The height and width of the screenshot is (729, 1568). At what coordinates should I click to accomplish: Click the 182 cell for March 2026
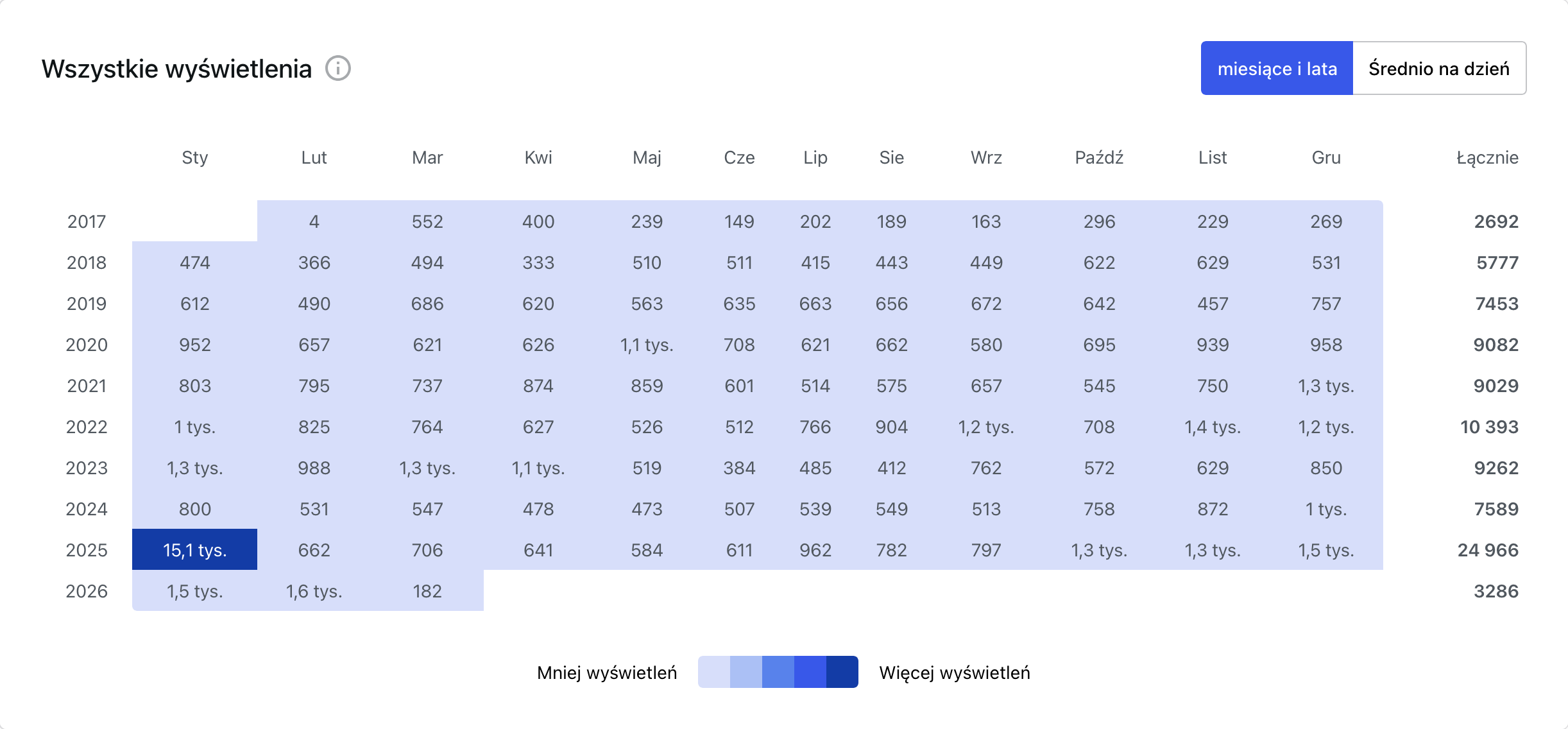pyautogui.click(x=427, y=591)
